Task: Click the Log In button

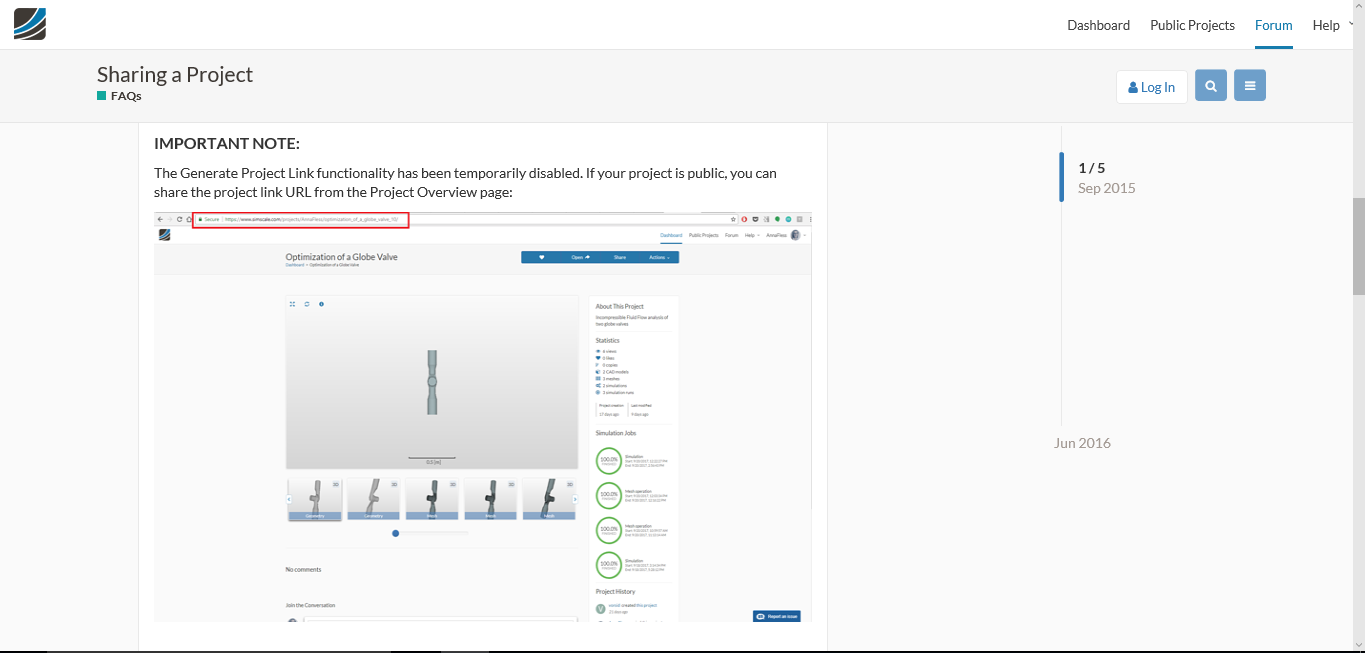Action: (1152, 87)
